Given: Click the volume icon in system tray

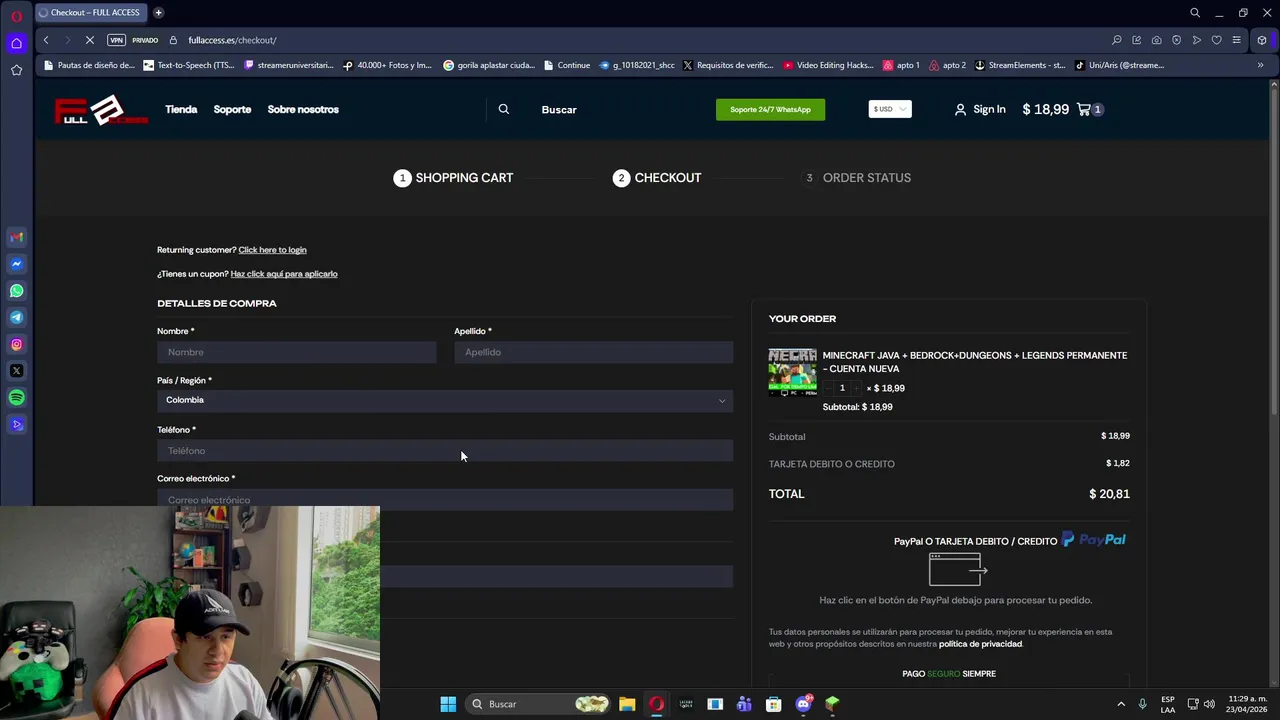Looking at the screenshot, I should point(1209,704).
